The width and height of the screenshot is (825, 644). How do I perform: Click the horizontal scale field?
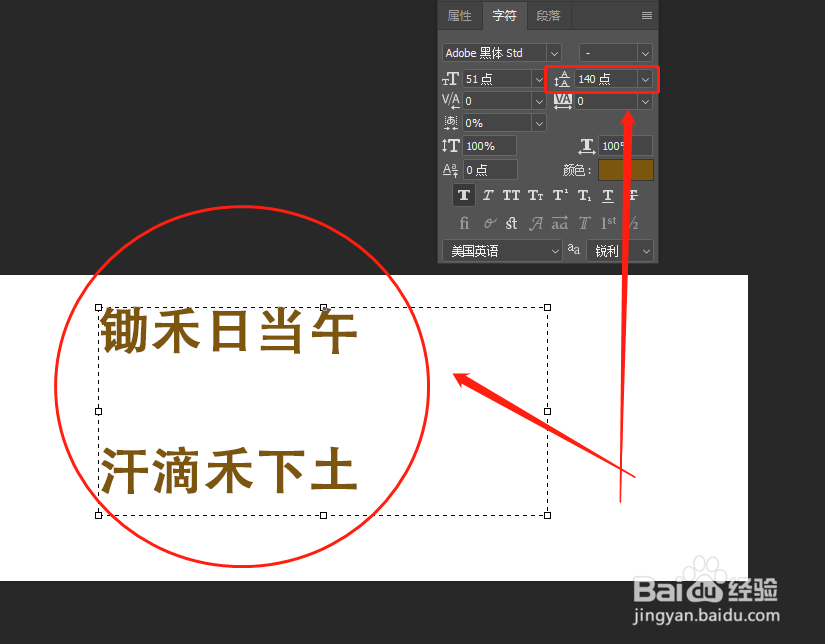[x=626, y=146]
